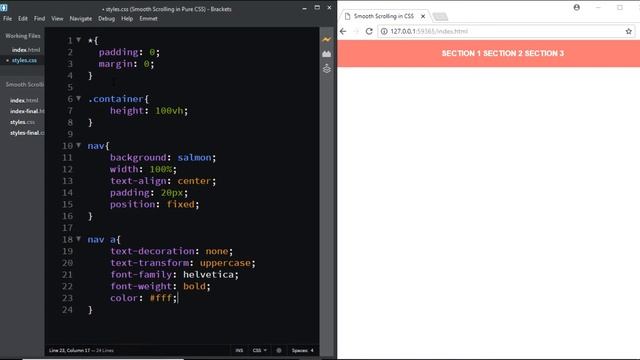
Task: Open the File menu
Action: 8,18
